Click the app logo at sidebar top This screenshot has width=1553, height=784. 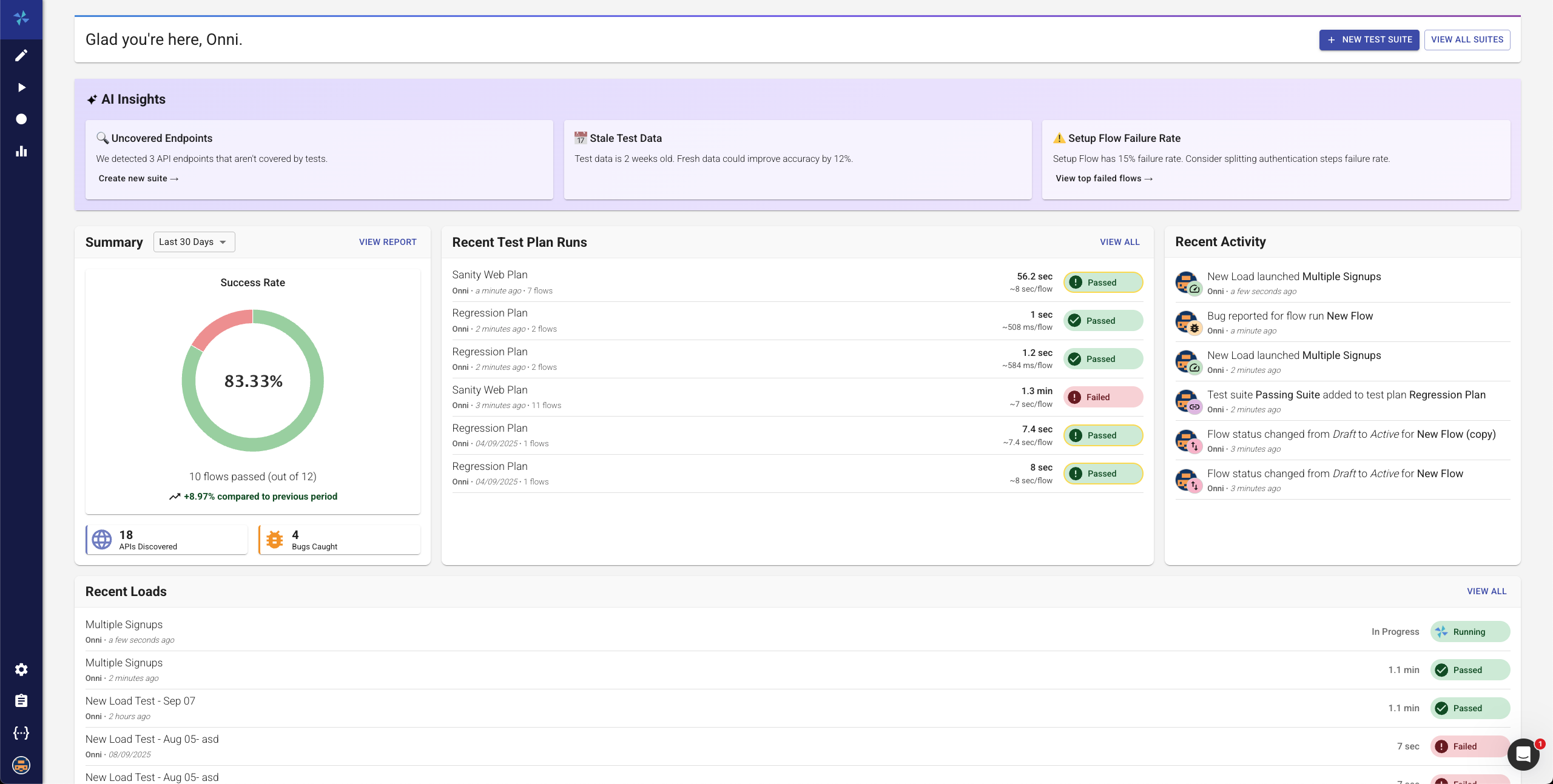22,19
